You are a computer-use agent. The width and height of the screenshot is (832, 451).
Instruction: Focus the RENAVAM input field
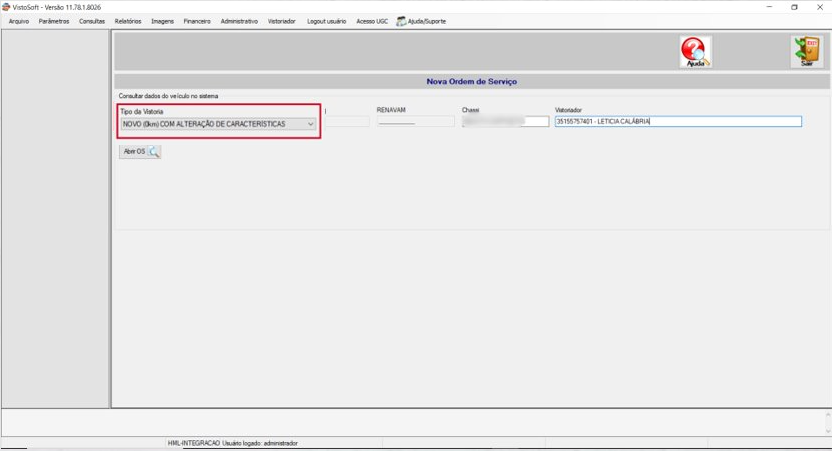click(415, 122)
